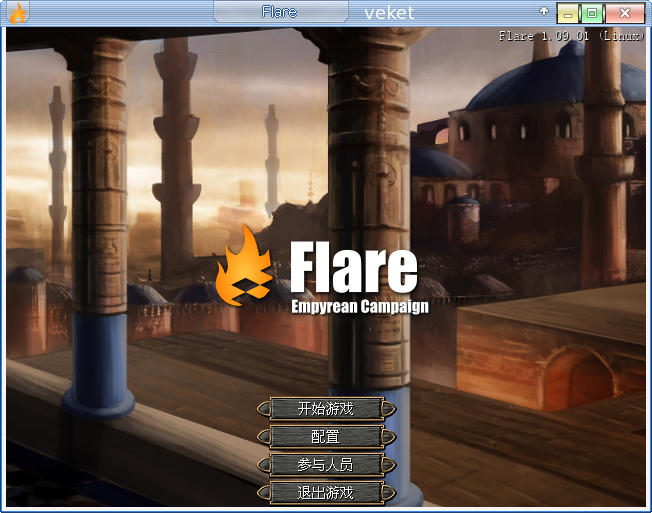Click the up arrow titlebar icon
Viewport: 652px width, 513px height.
pos(543,11)
